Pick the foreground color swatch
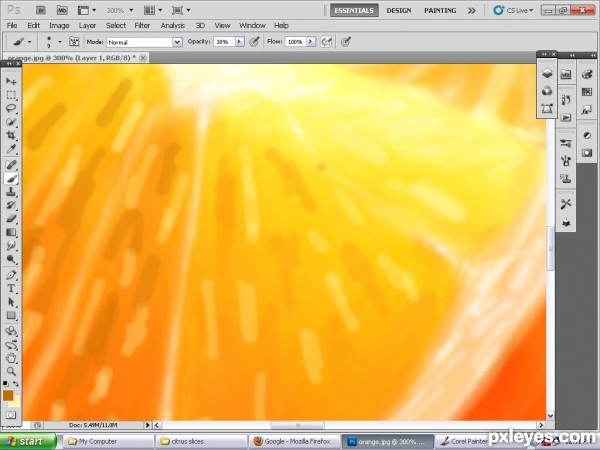 click(8, 396)
